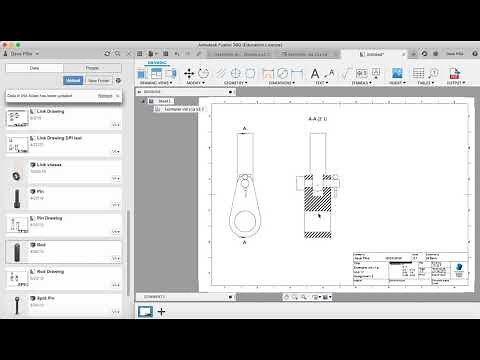The height and width of the screenshot is (360, 480).
Task: Select the Section View tool
Action: (x=170, y=73)
